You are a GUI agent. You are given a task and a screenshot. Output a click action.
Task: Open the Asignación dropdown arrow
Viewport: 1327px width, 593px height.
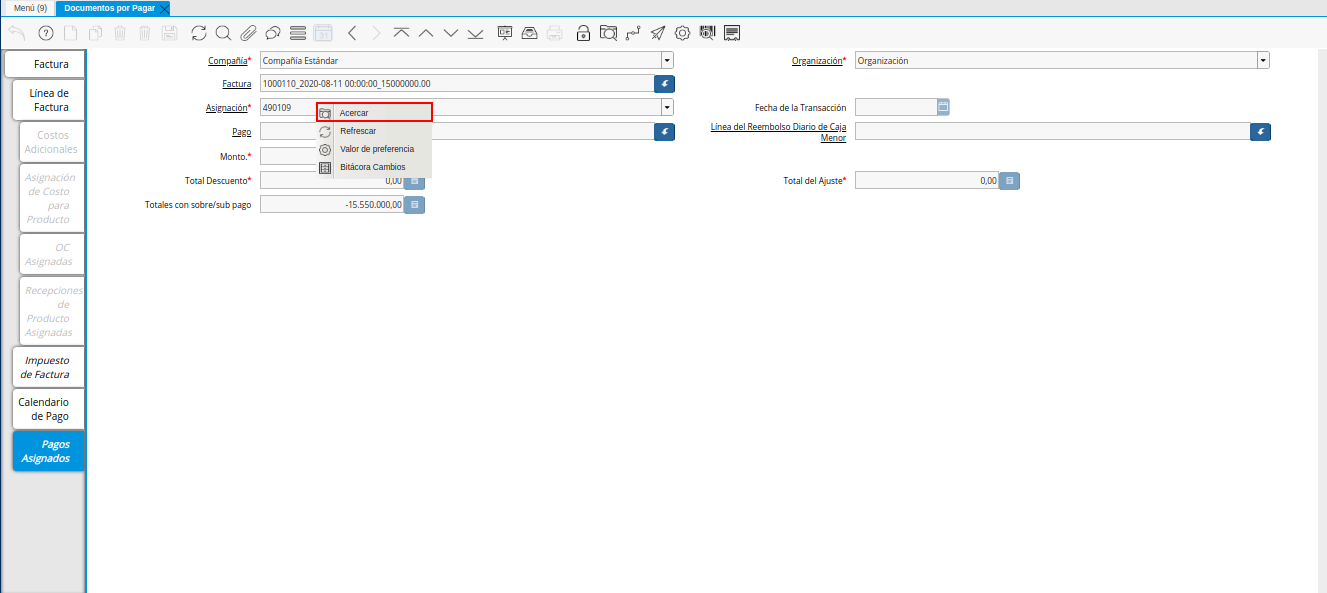click(666, 107)
